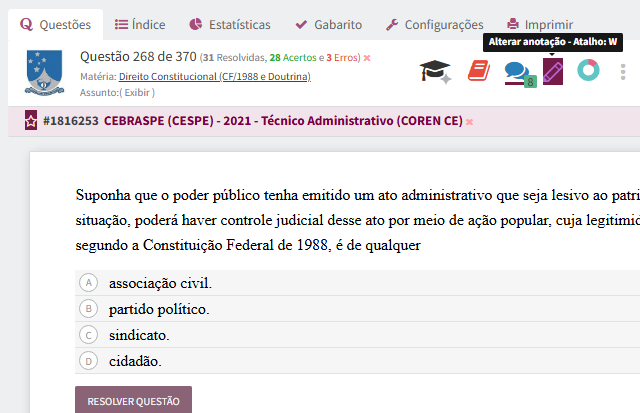The width and height of the screenshot is (640, 413).
Task: Click the pencil annotation icon
Action: pyautogui.click(x=553, y=71)
